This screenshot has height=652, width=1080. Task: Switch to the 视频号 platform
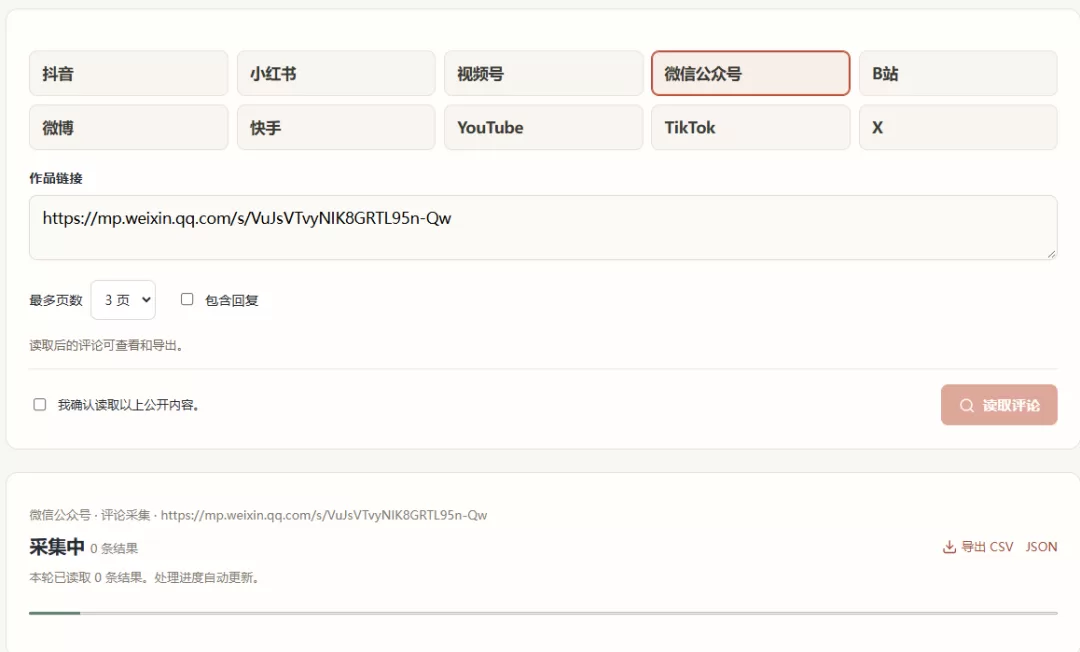[543, 73]
